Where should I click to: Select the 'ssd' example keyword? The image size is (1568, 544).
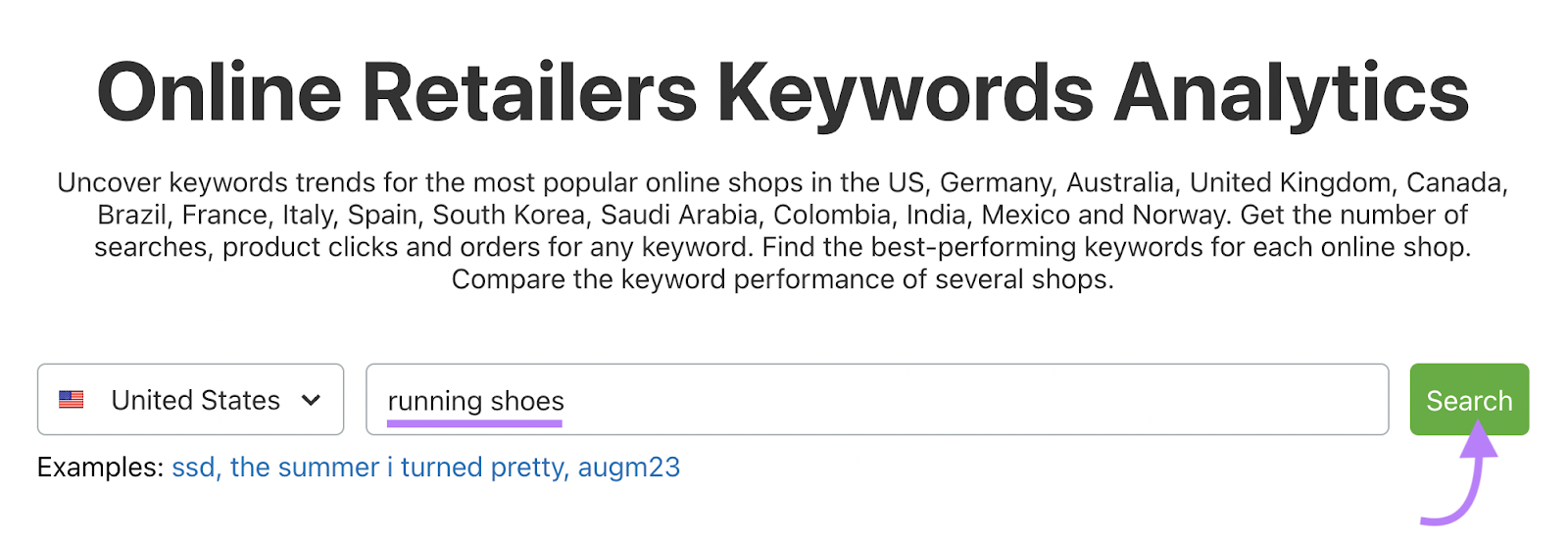193,468
